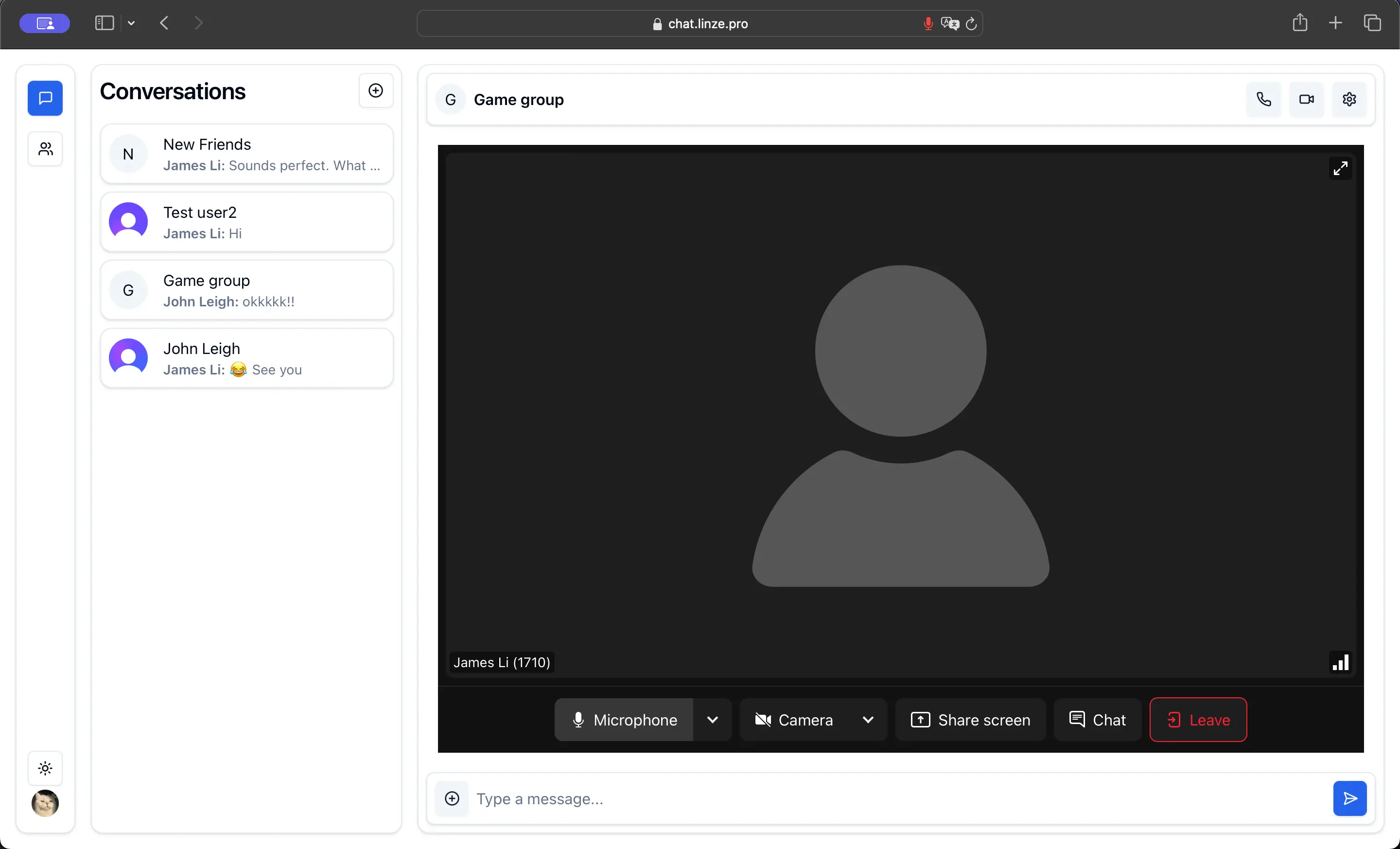1400x849 pixels.
Task: Expand microphone device dropdown arrow
Action: click(712, 720)
